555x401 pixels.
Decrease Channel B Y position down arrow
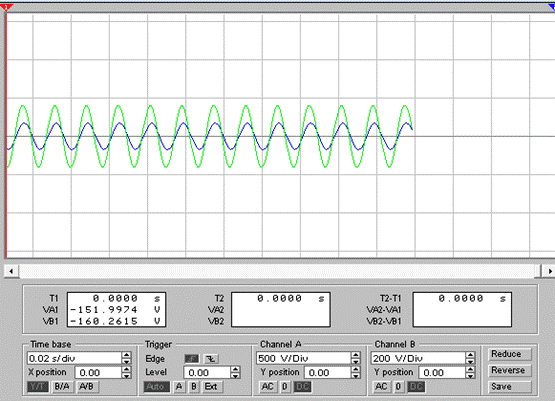point(470,376)
